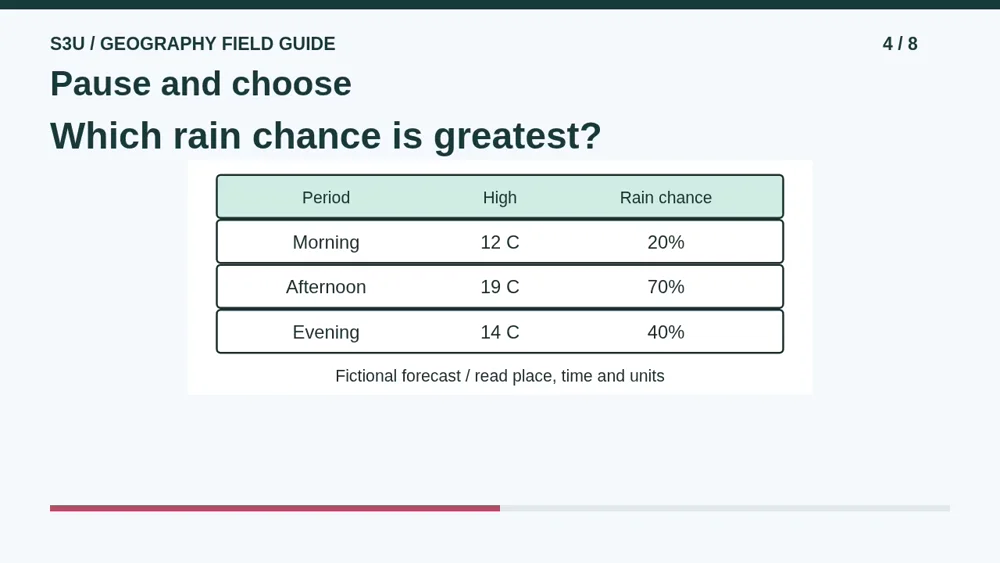Click the 14 C temperature cell
Screen dimensions: 1000x563
click(x=500, y=332)
